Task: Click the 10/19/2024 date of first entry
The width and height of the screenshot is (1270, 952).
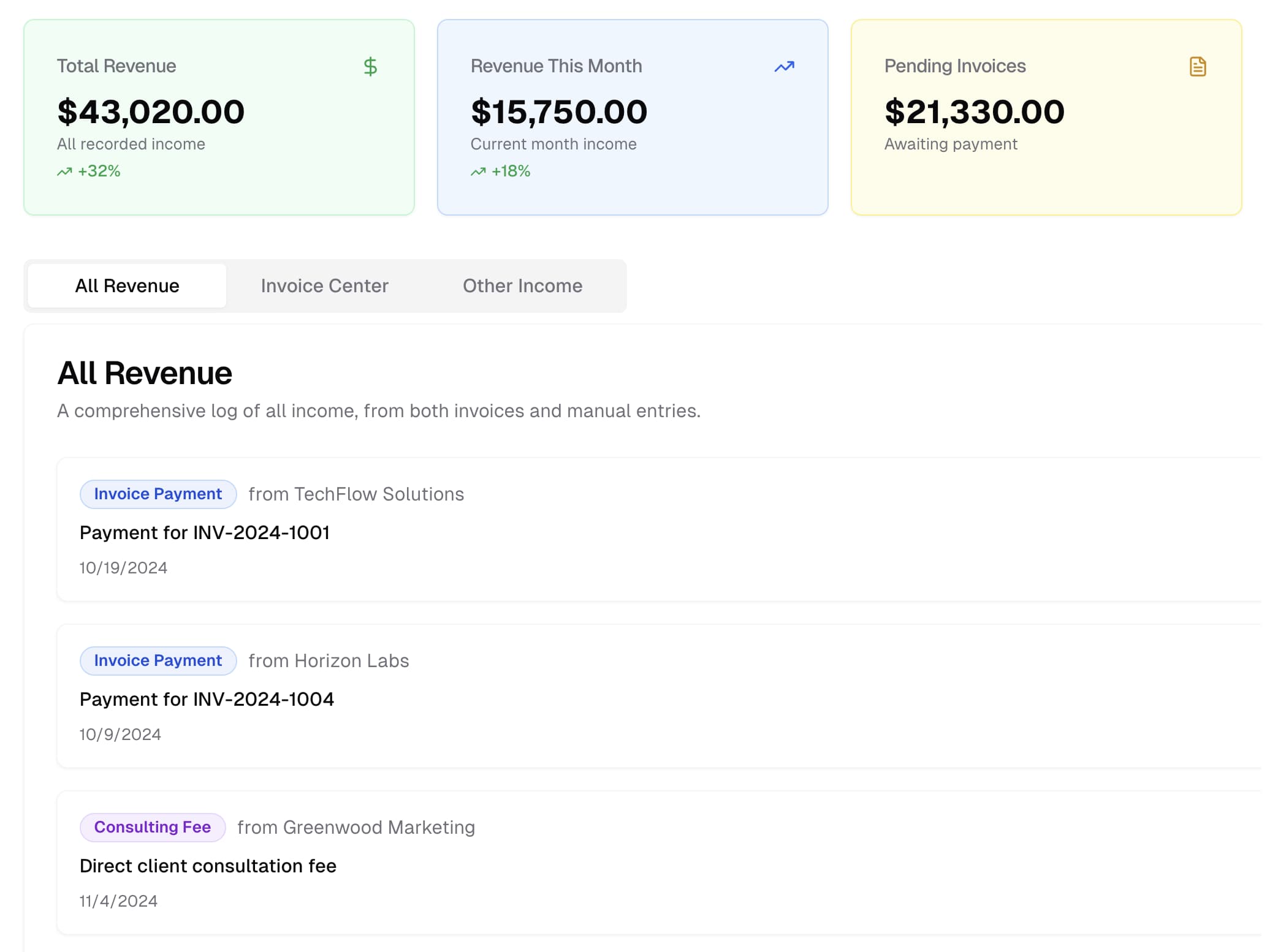Action: click(x=123, y=567)
